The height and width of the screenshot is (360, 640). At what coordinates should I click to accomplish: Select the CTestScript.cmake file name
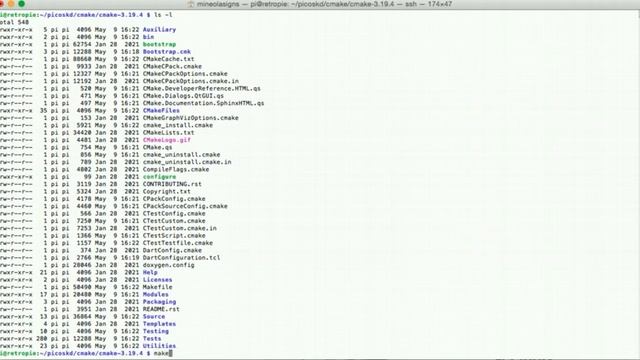174,235
